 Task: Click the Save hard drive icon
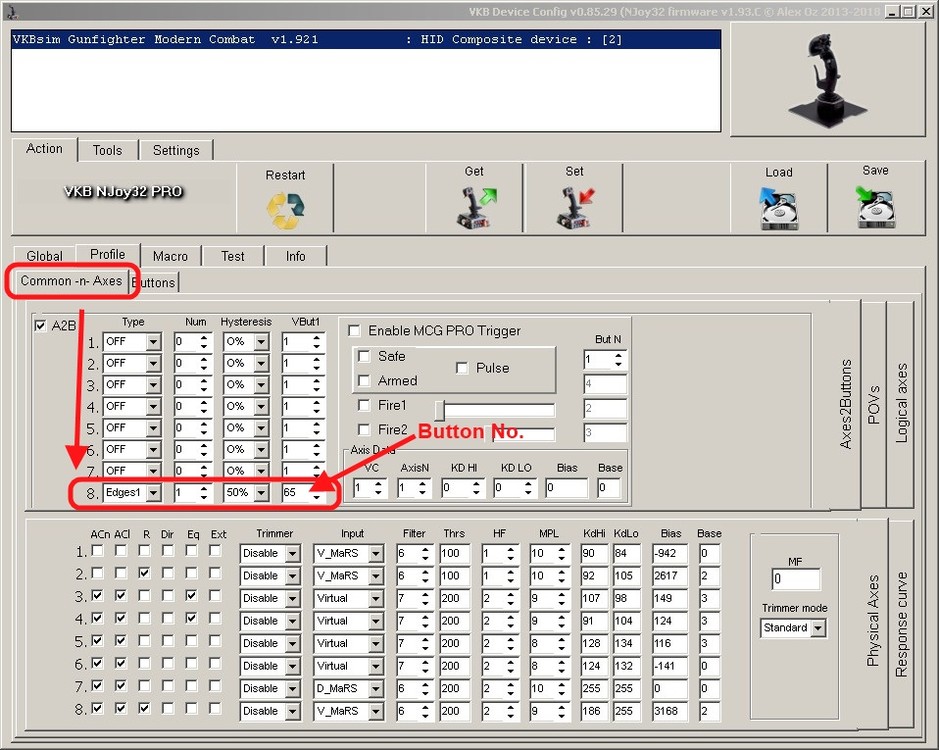pos(875,207)
